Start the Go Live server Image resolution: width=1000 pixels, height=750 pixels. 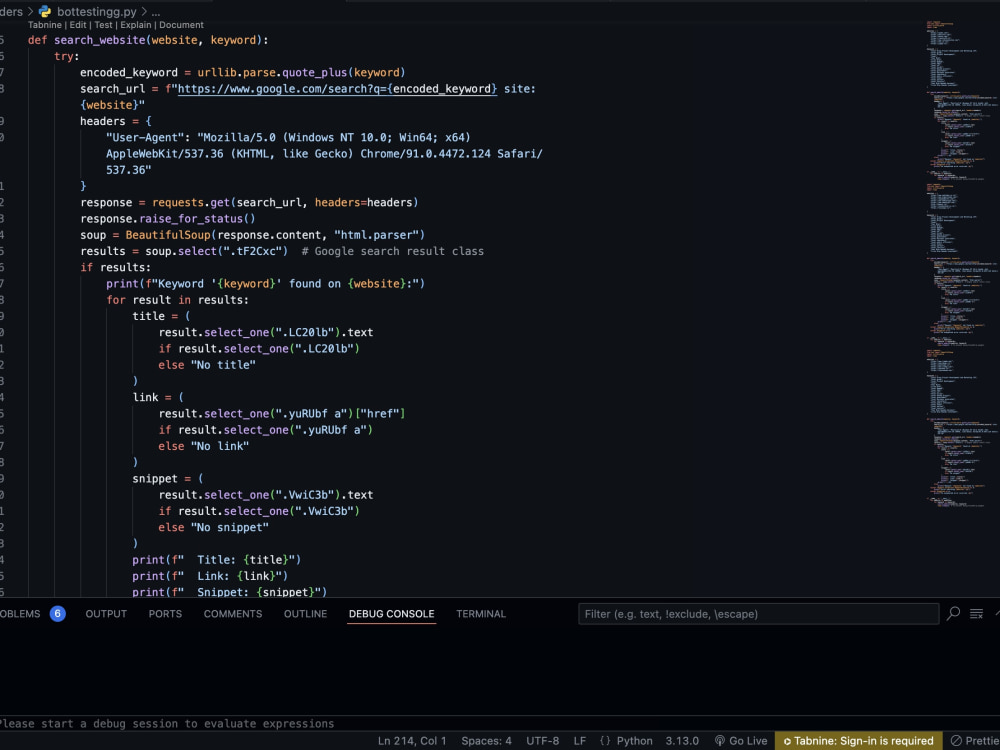tap(748, 740)
